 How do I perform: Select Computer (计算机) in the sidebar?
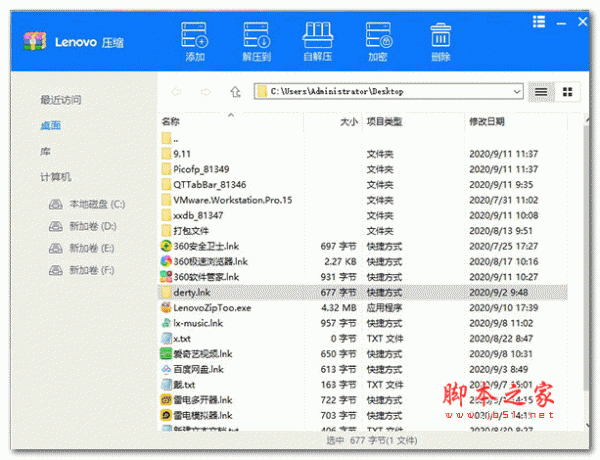point(56,177)
